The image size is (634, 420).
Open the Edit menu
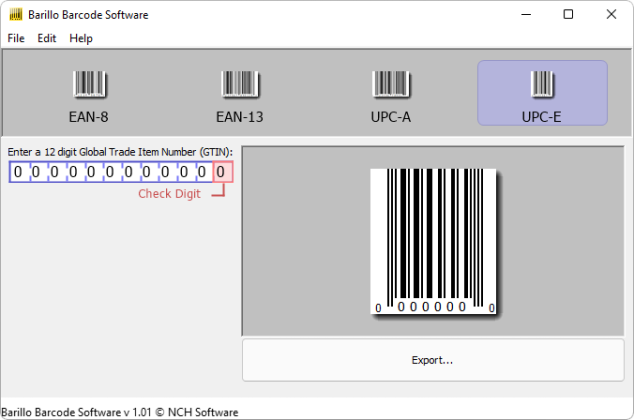(x=46, y=38)
